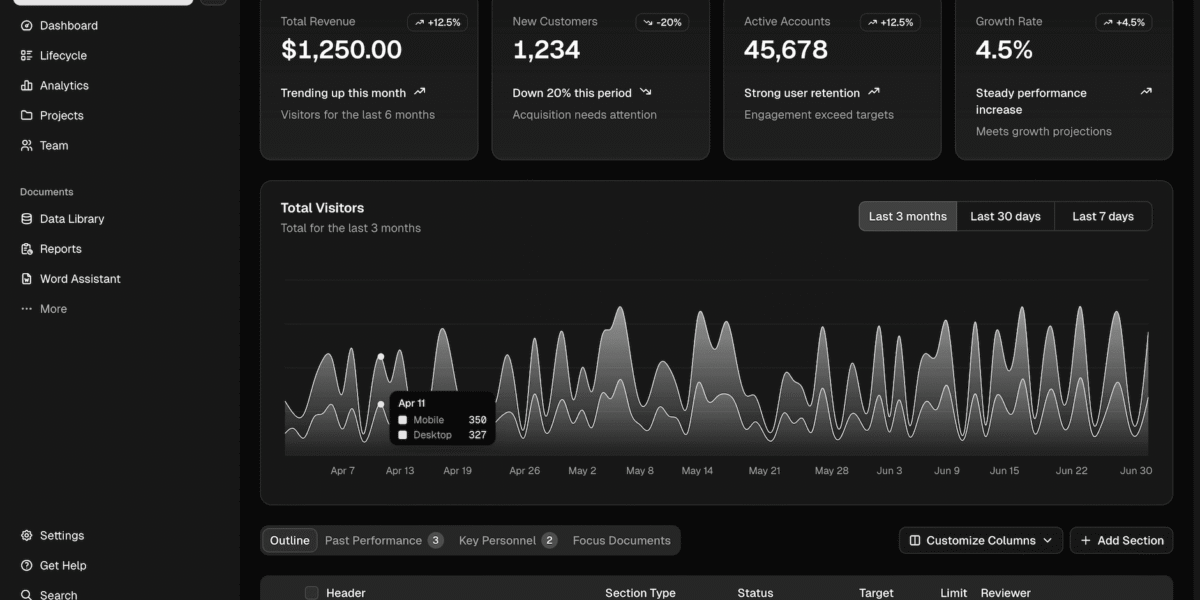Click the Reports clipboard icon
Screen dimensions: 1200x600
[27, 249]
